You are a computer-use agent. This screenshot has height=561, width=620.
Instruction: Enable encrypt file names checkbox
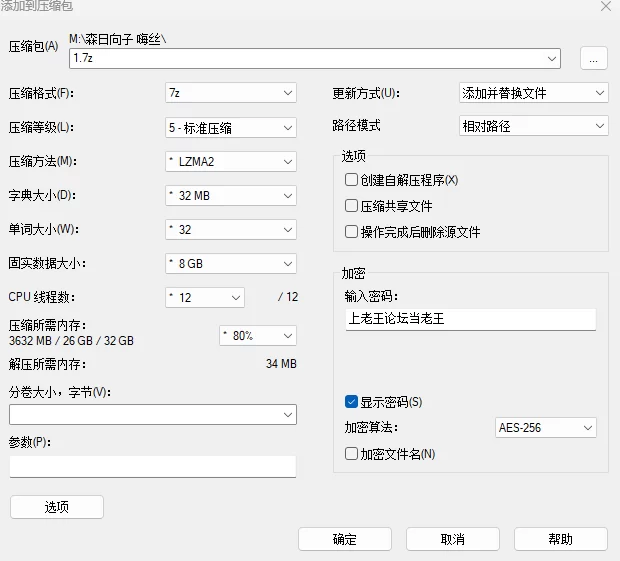[x=351, y=454]
